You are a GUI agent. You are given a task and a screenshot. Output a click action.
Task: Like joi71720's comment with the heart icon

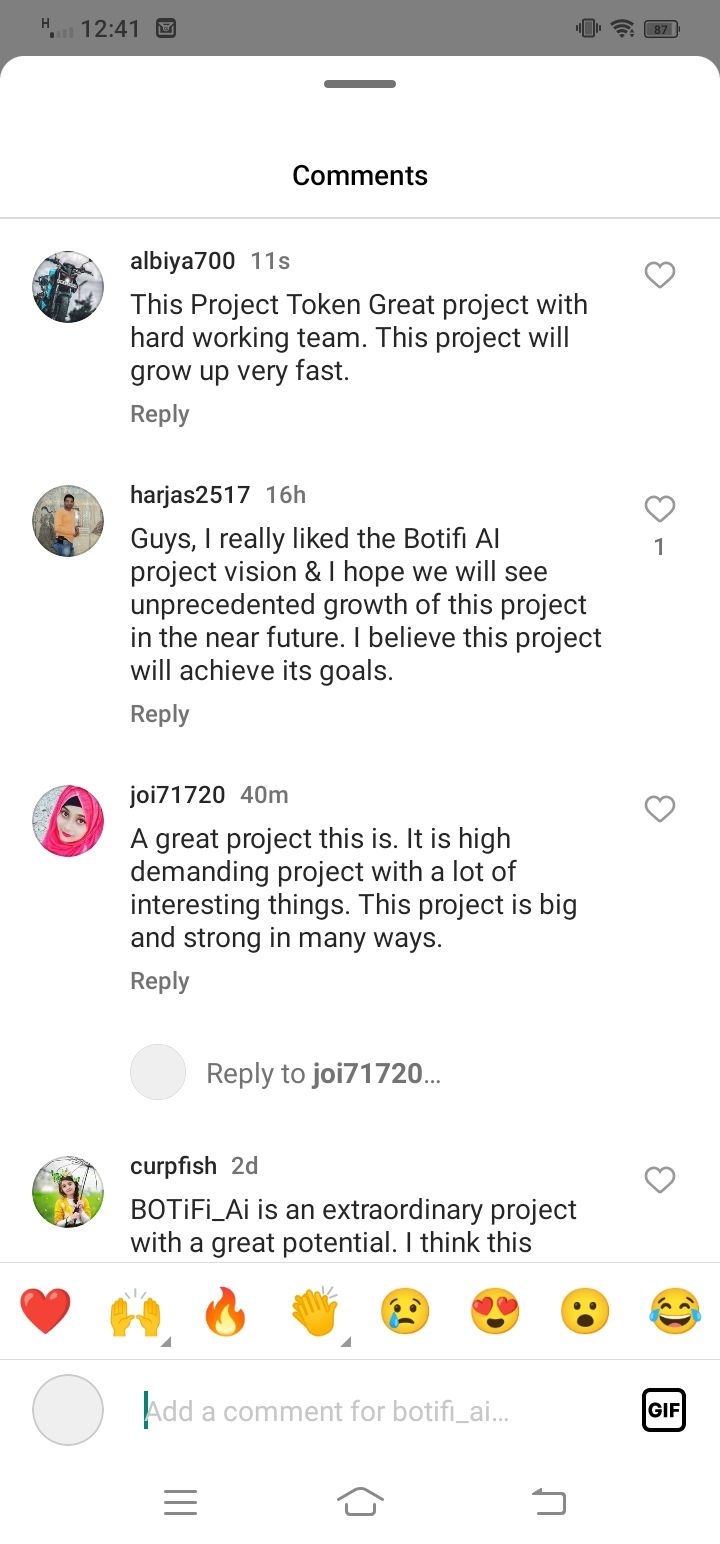click(x=660, y=809)
